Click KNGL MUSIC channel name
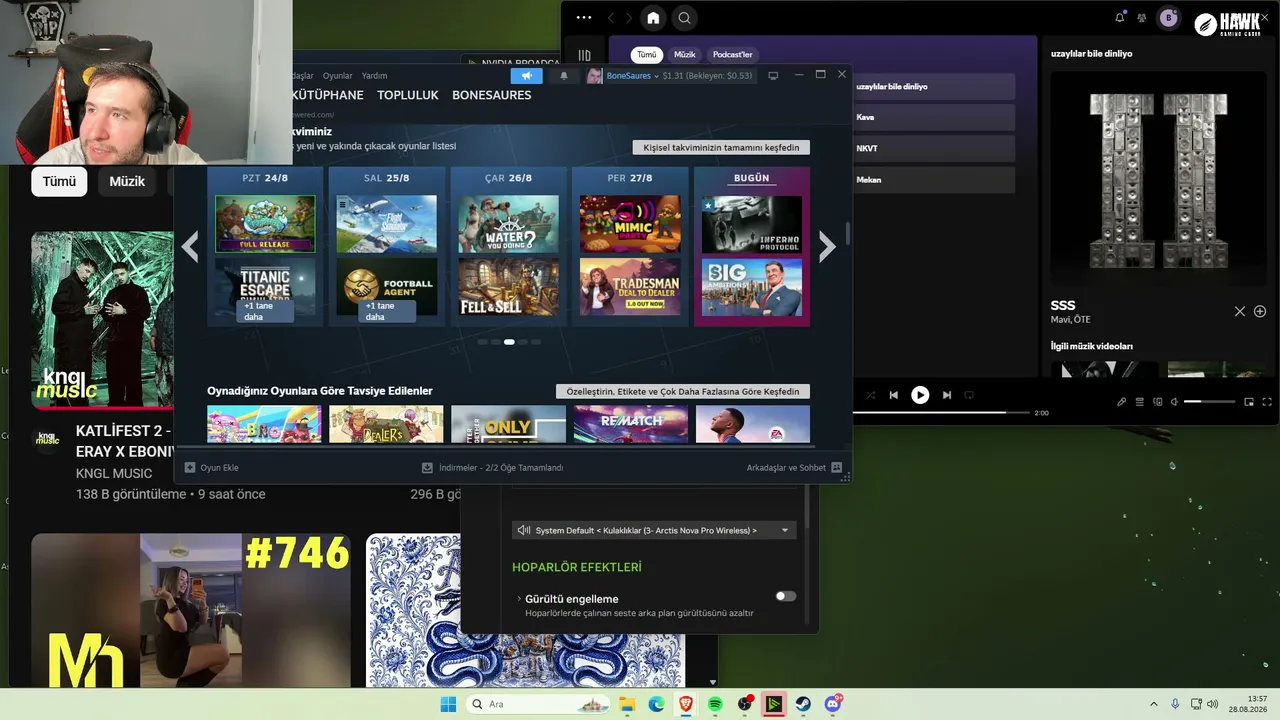The width and height of the screenshot is (1280, 720). [x=114, y=473]
